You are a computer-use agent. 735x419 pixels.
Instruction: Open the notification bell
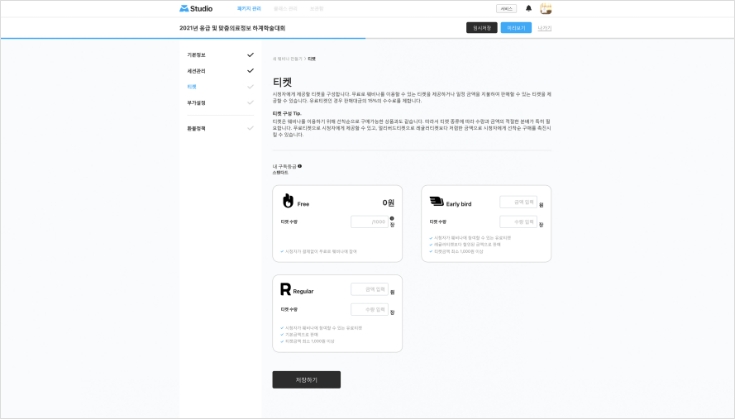[528, 8]
